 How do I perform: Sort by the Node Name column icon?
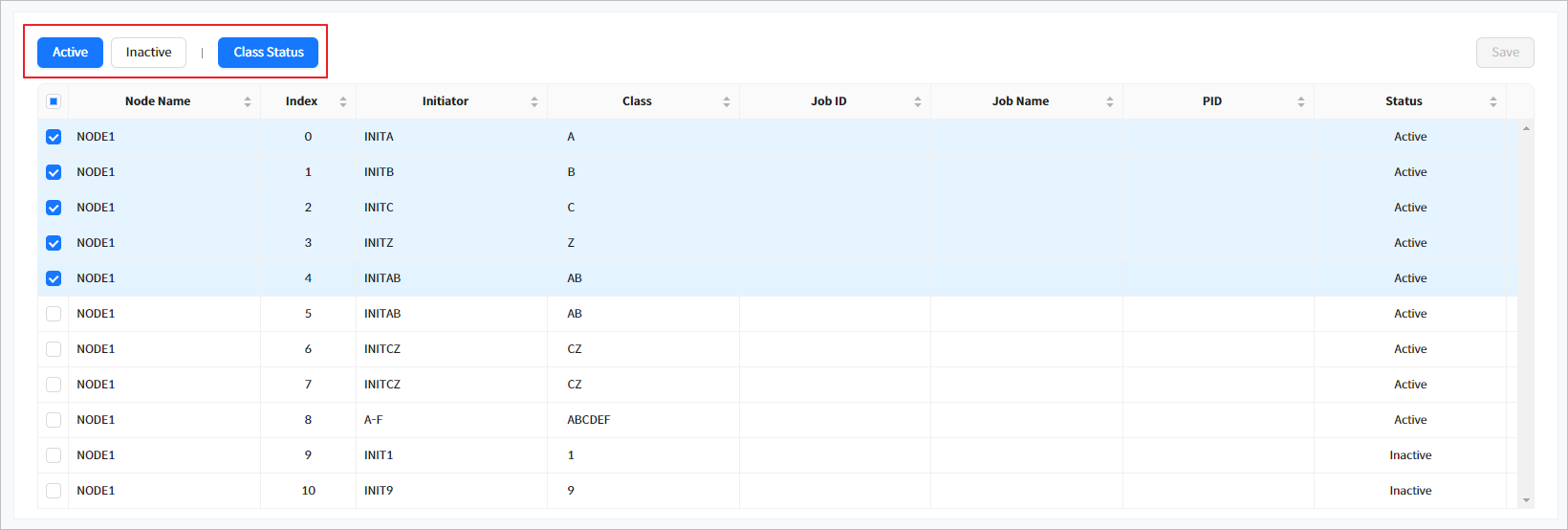[x=248, y=101]
